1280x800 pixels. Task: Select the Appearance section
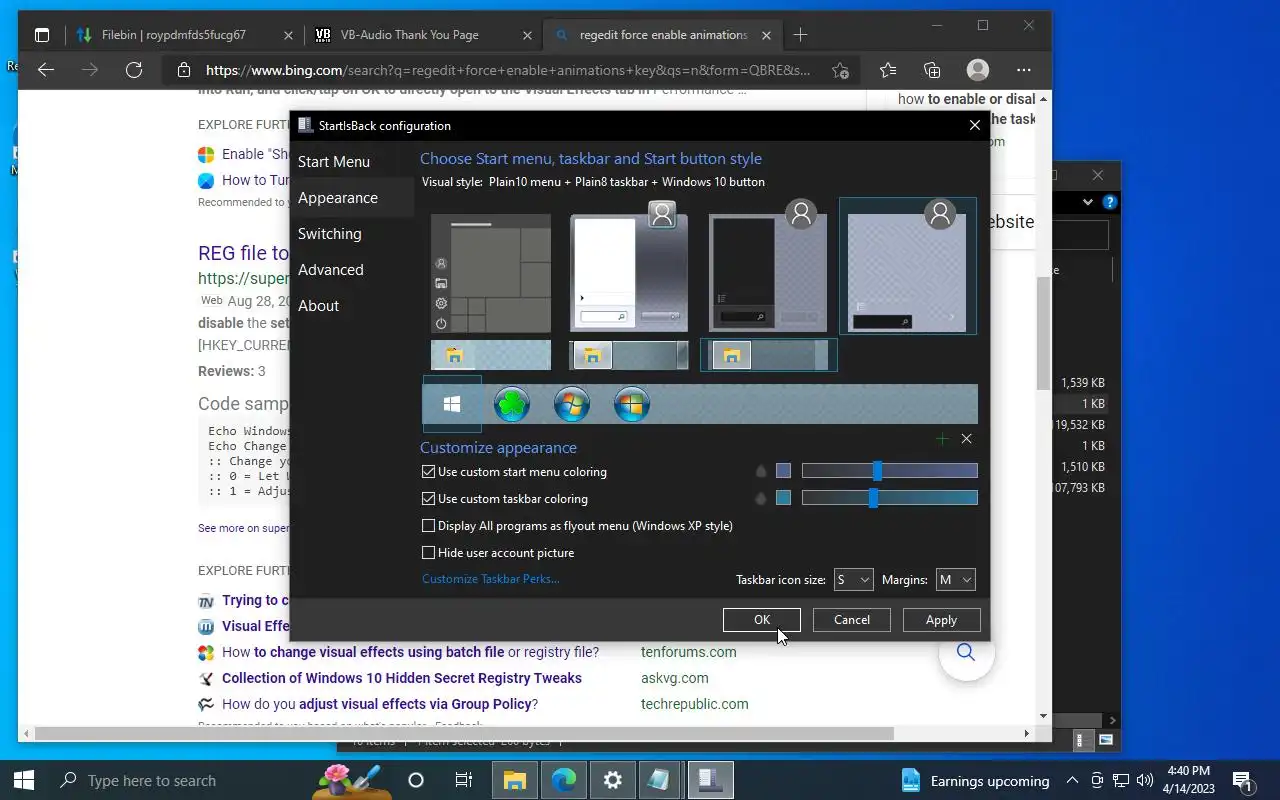coord(338,198)
